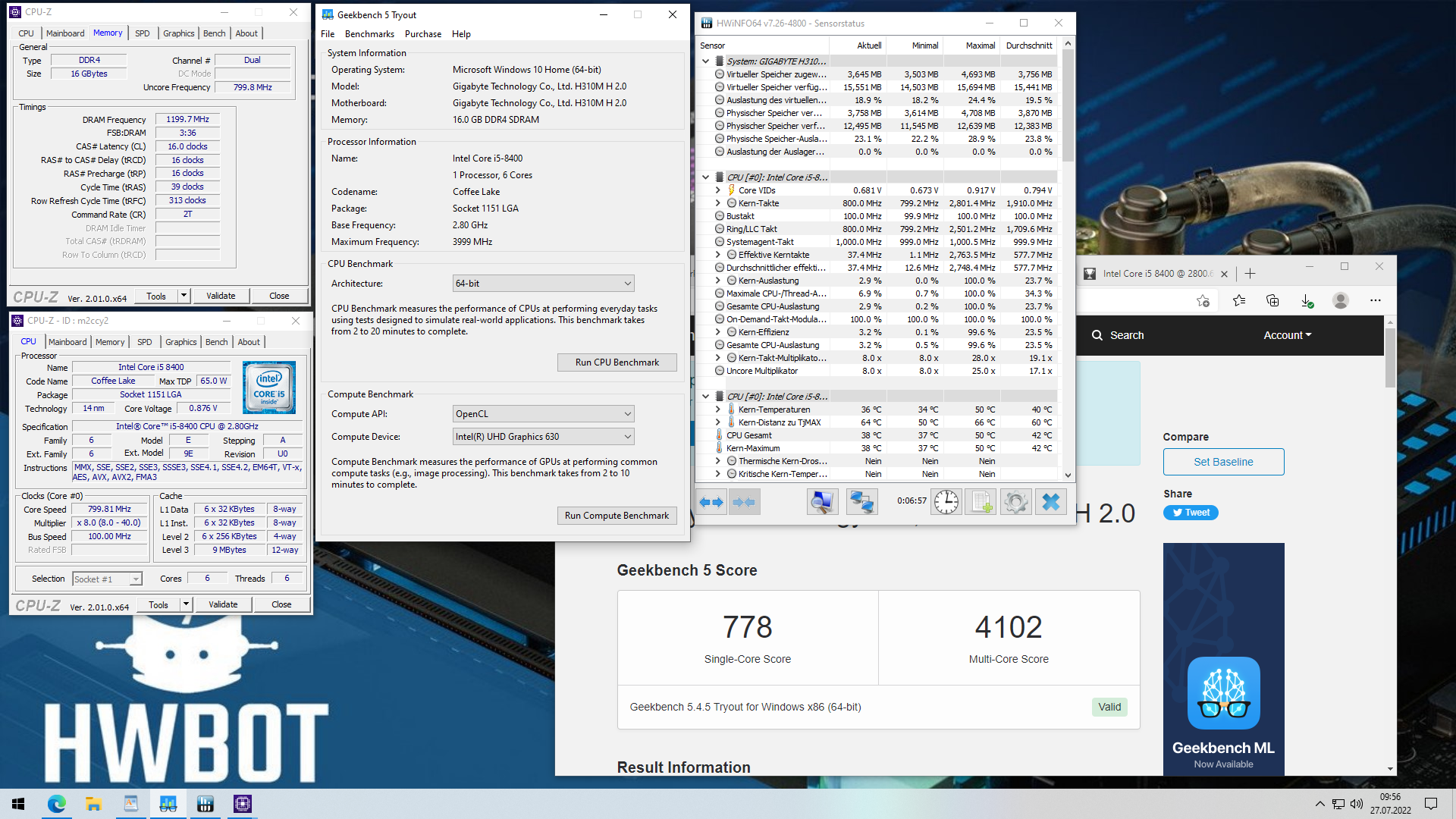Reset HWiNFO timer via the clock icon

pyautogui.click(x=946, y=502)
